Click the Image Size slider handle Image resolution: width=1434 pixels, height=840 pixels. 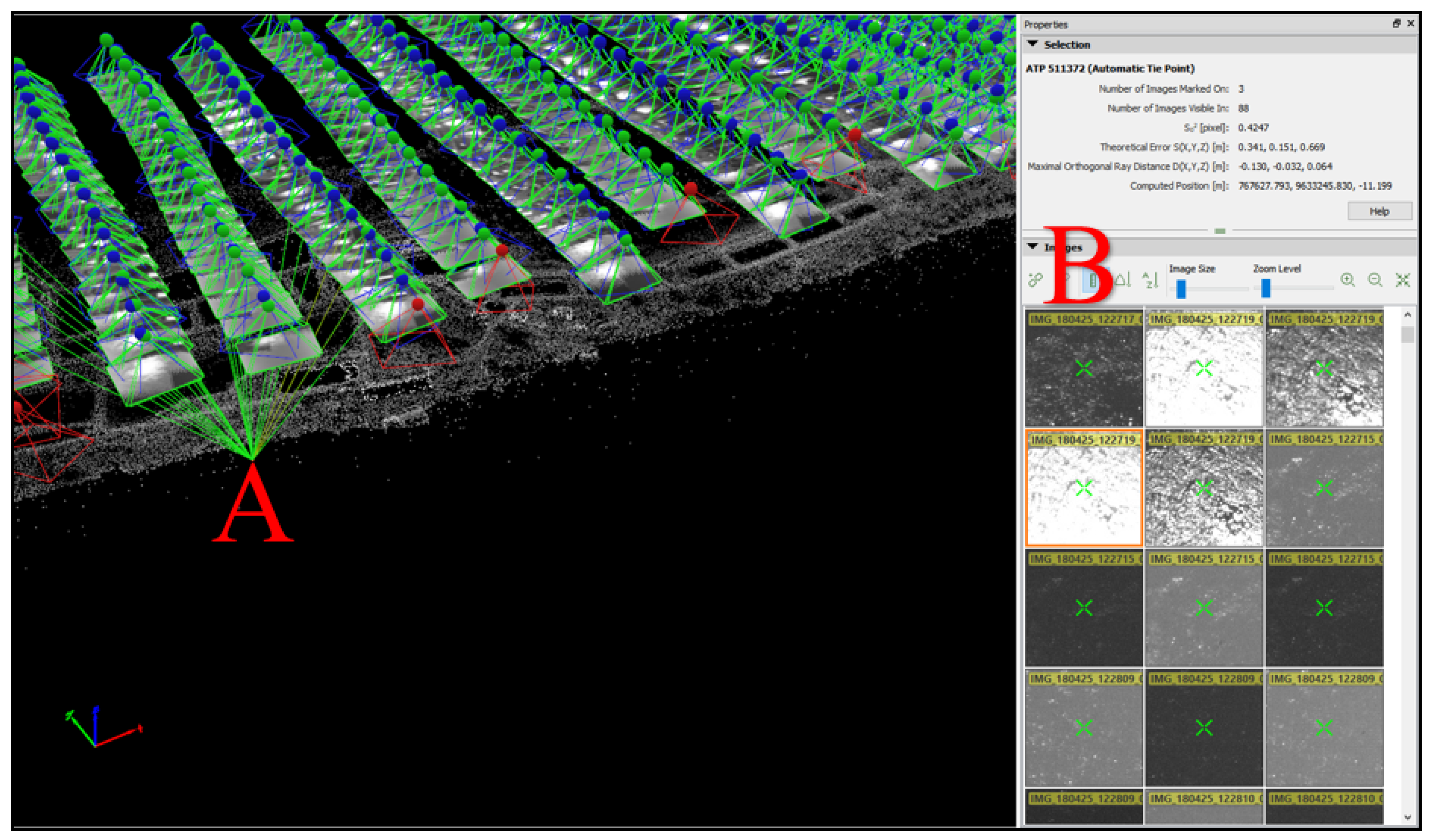pos(1181,288)
